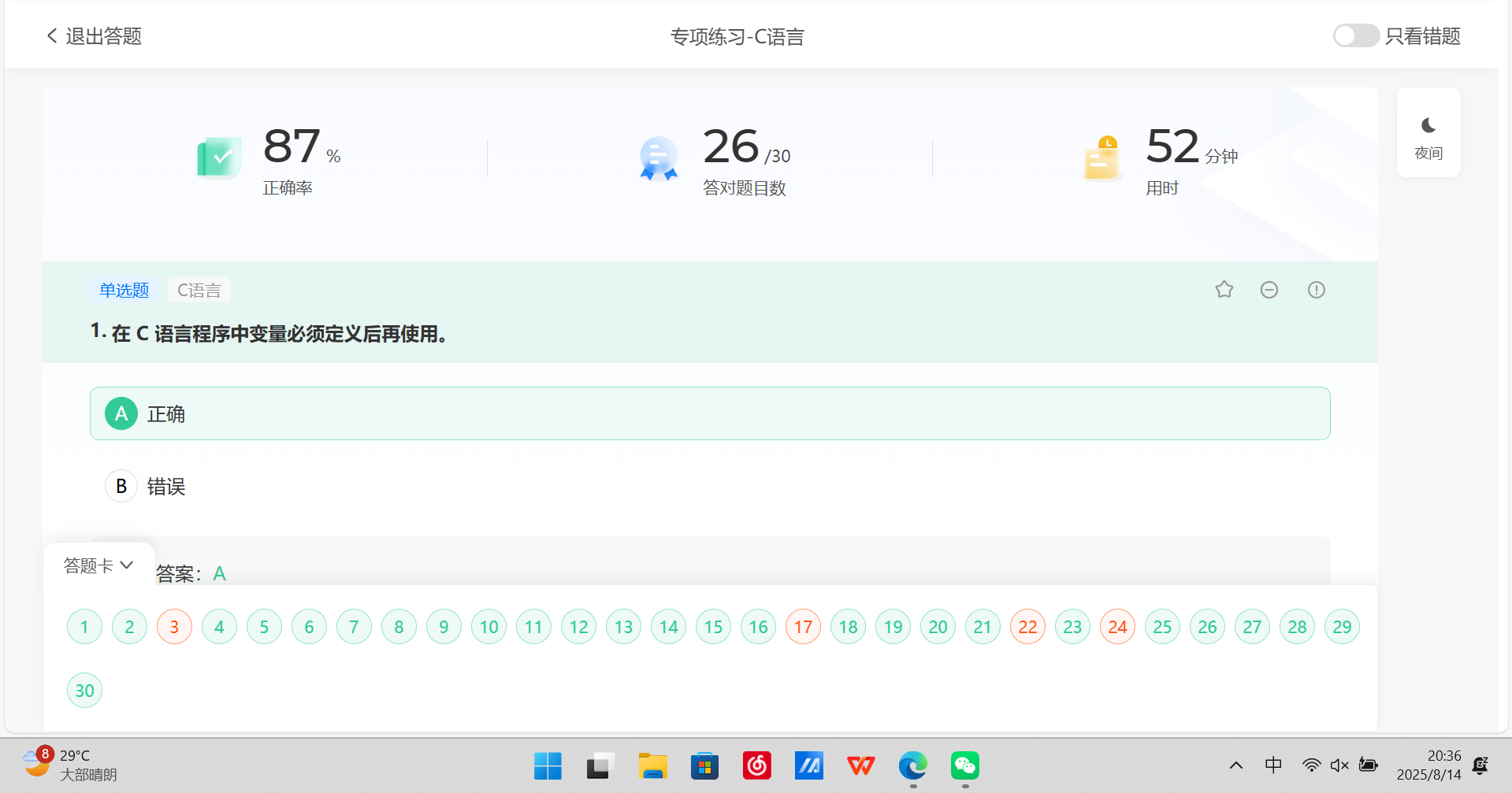Collapse the 答题卡 panel chevron
Viewport: 1512px width, 793px height.
[x=127, y=565]
